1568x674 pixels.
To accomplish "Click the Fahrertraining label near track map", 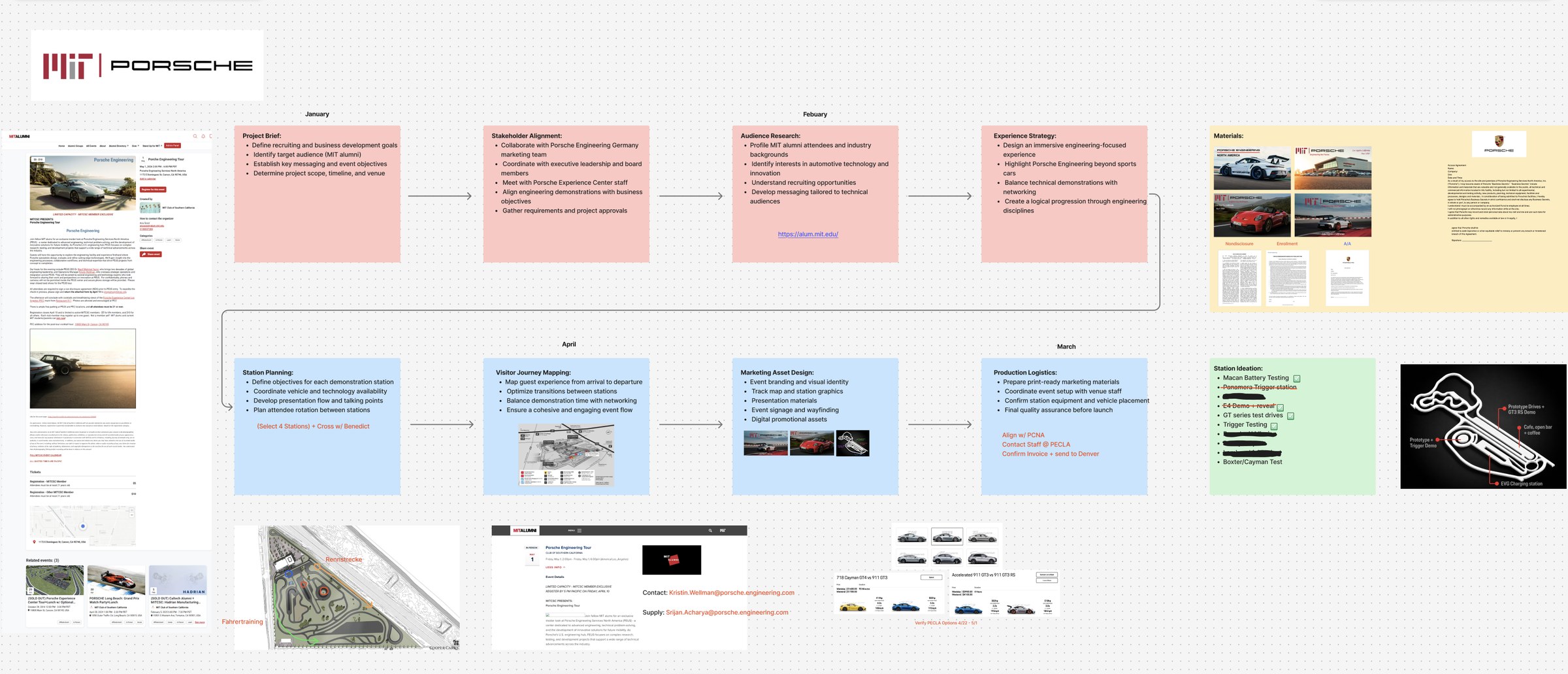I will pos(242,622).
